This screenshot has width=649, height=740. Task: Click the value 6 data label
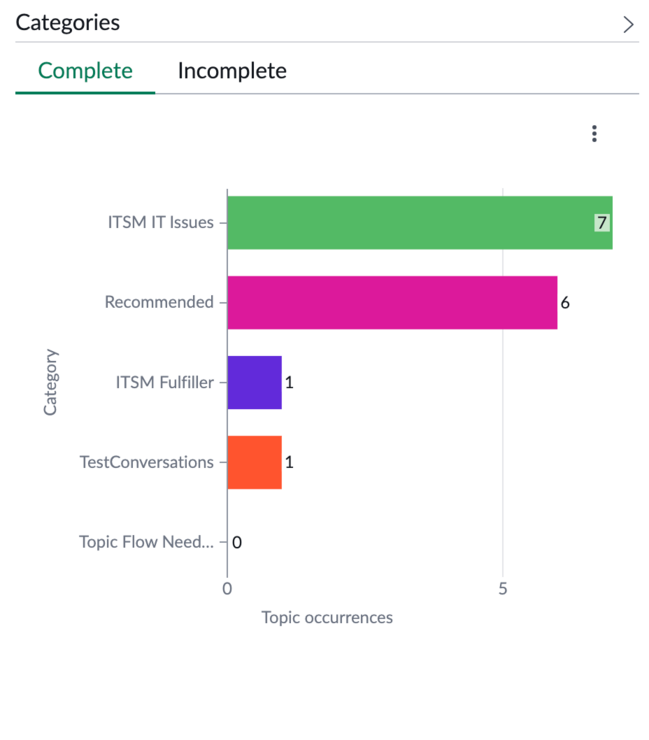click(x=565, y=303)
